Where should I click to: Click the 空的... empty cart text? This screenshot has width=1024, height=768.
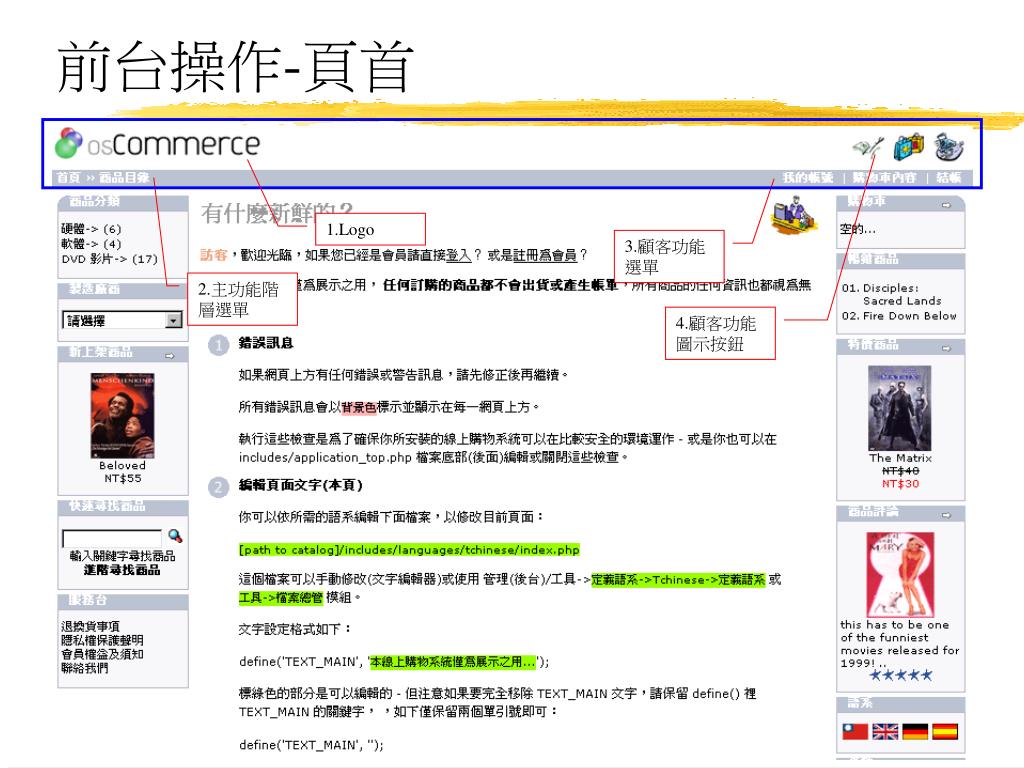coord(857,229)
